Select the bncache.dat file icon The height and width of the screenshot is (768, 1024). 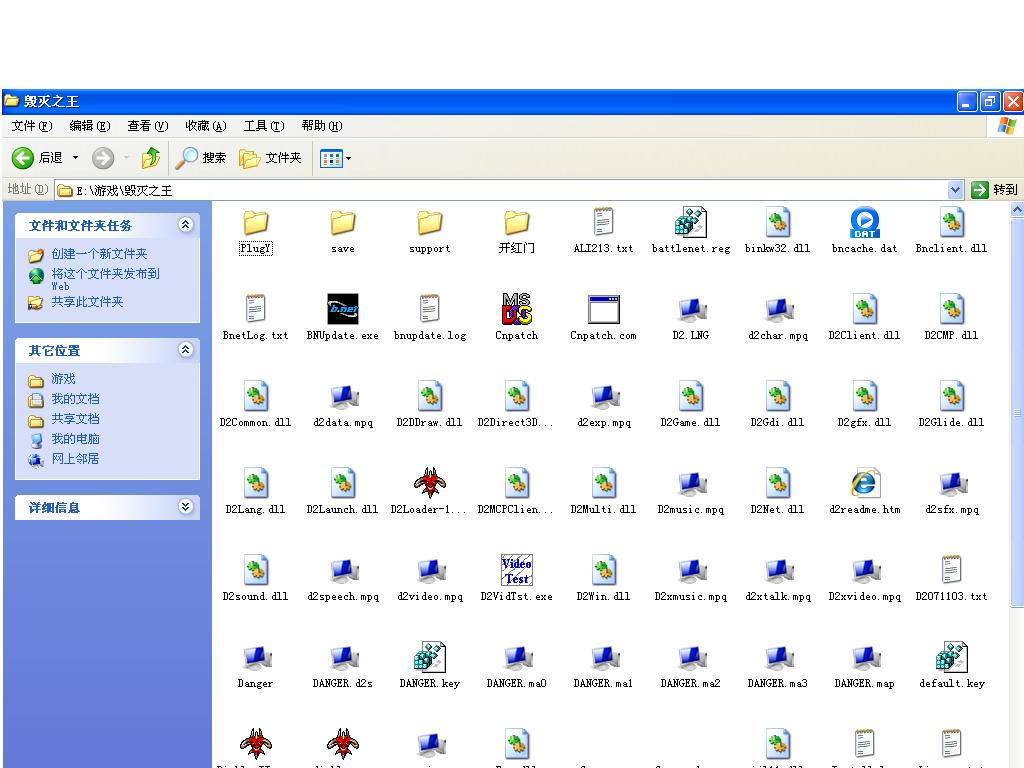pyautogui.click(x=864, y=223)
